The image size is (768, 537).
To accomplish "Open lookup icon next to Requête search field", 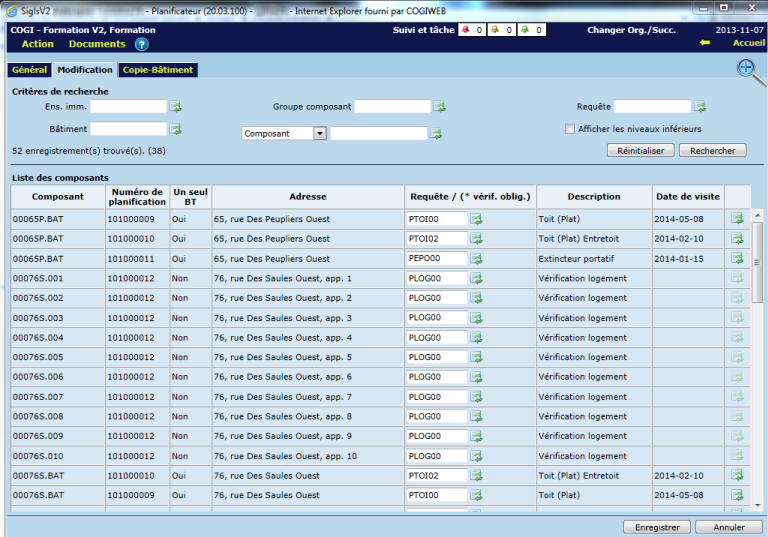I will click(x=700, y=106).
